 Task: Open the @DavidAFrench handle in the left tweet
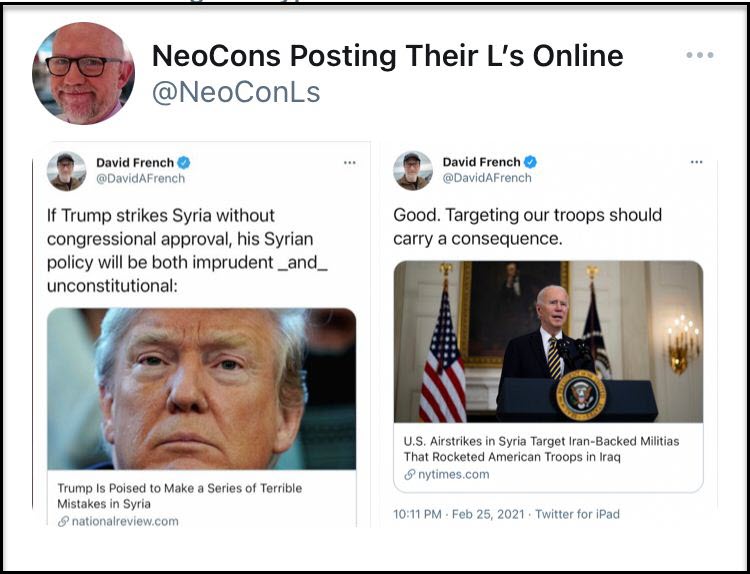tap(141, 178)
